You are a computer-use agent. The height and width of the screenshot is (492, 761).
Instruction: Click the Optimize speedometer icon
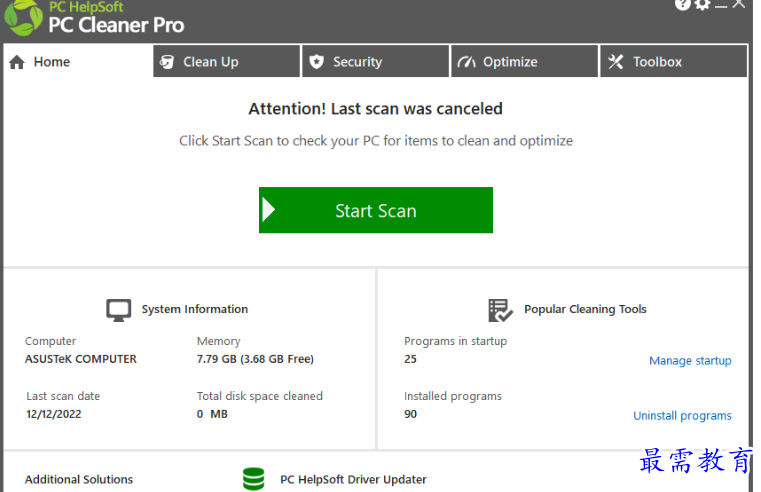pyautogui.click(x=466, y=62)
